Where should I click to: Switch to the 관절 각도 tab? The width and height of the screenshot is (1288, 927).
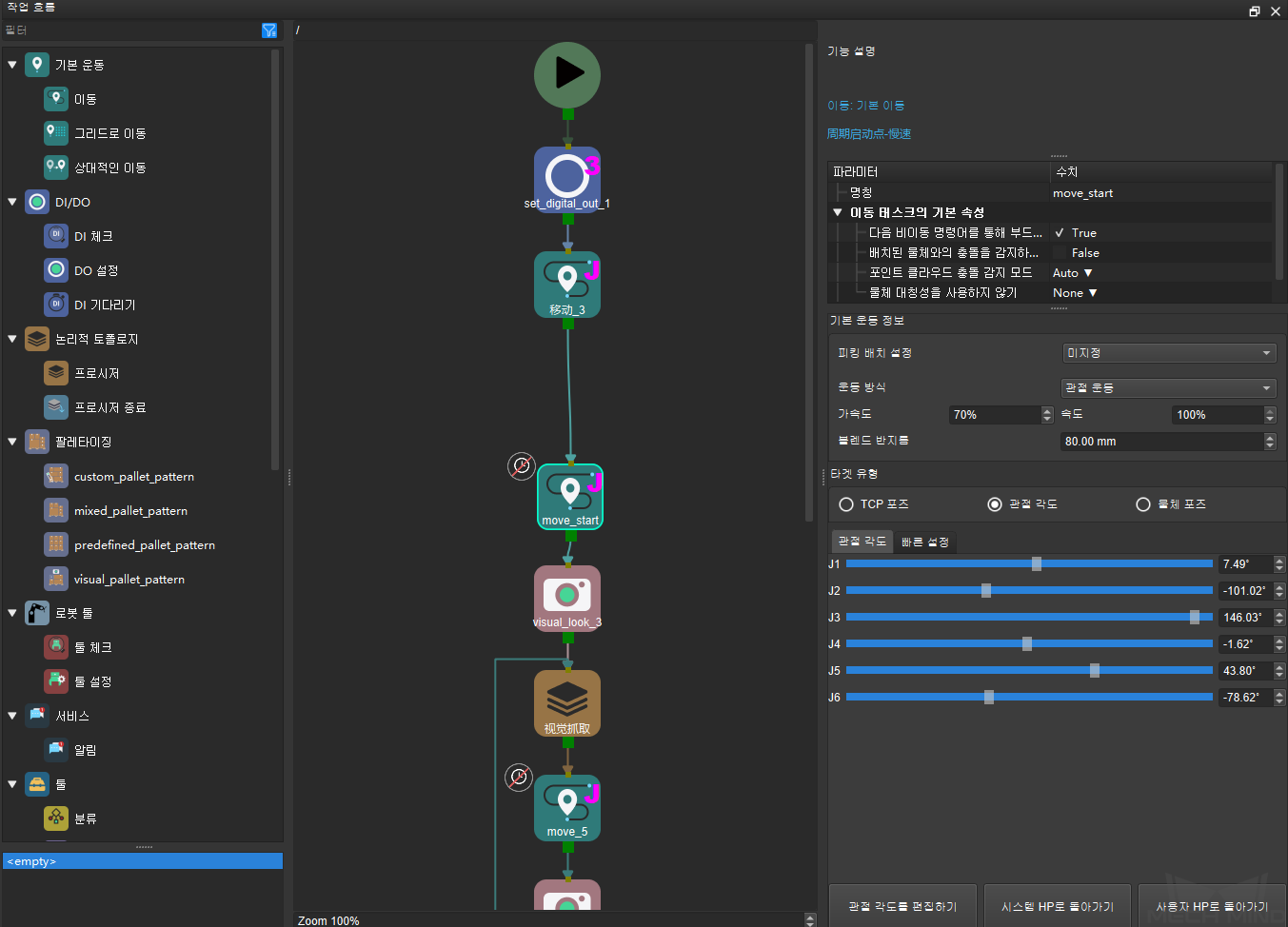tap(862, 542)
